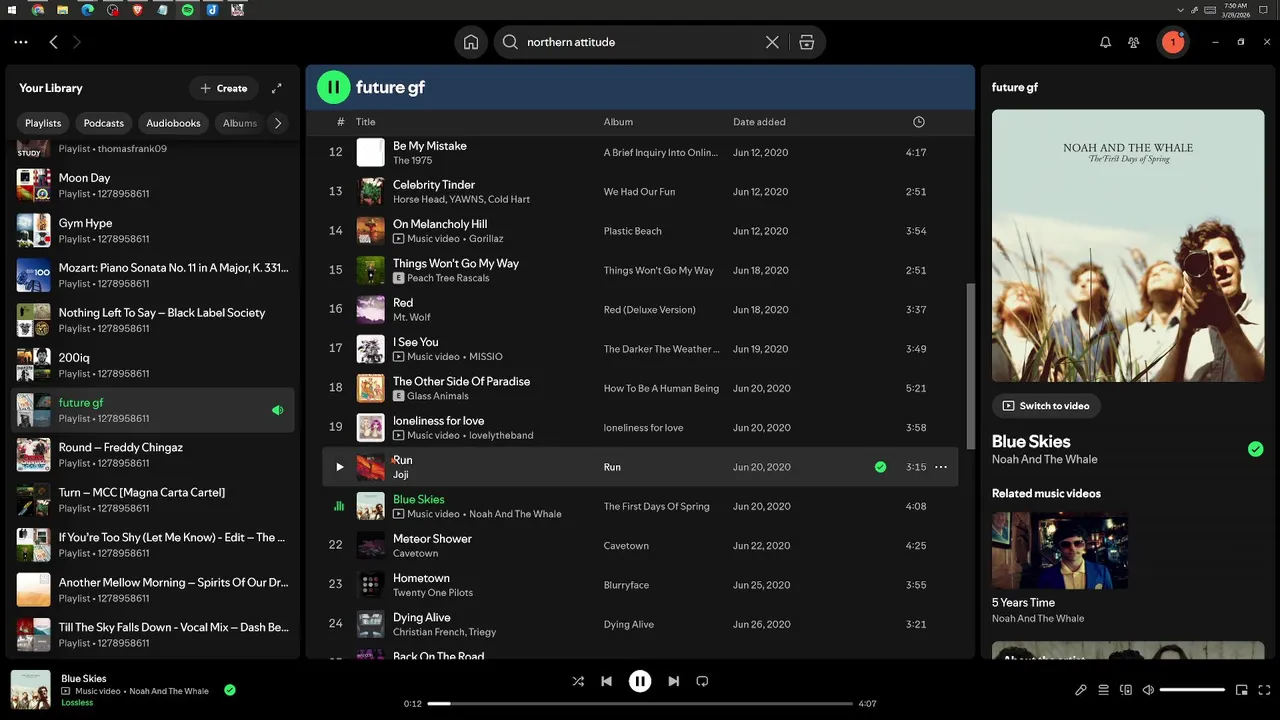Sort by Date added column

click(759, 122)
